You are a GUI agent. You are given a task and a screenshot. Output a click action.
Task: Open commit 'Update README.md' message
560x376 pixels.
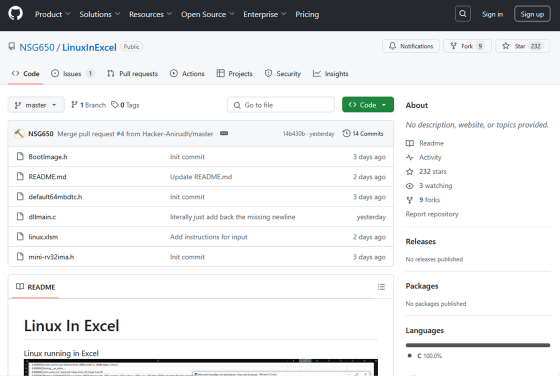[201, 177]
